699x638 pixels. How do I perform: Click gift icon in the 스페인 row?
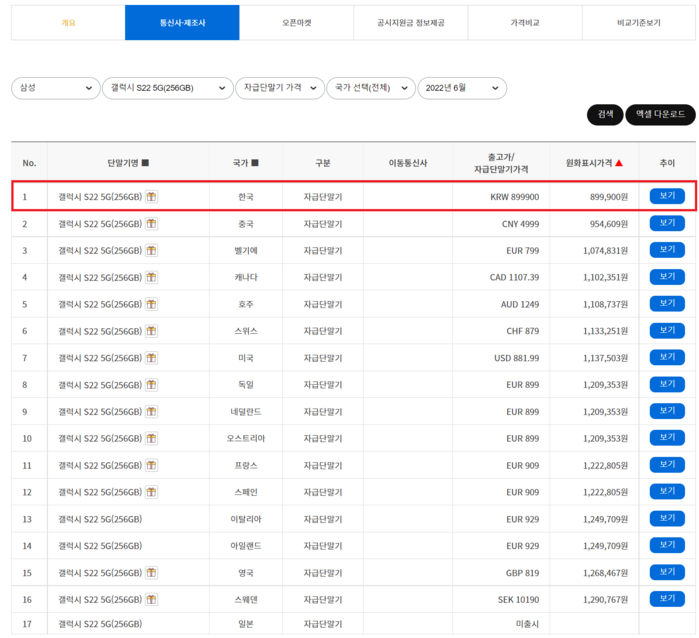(152, 492)
